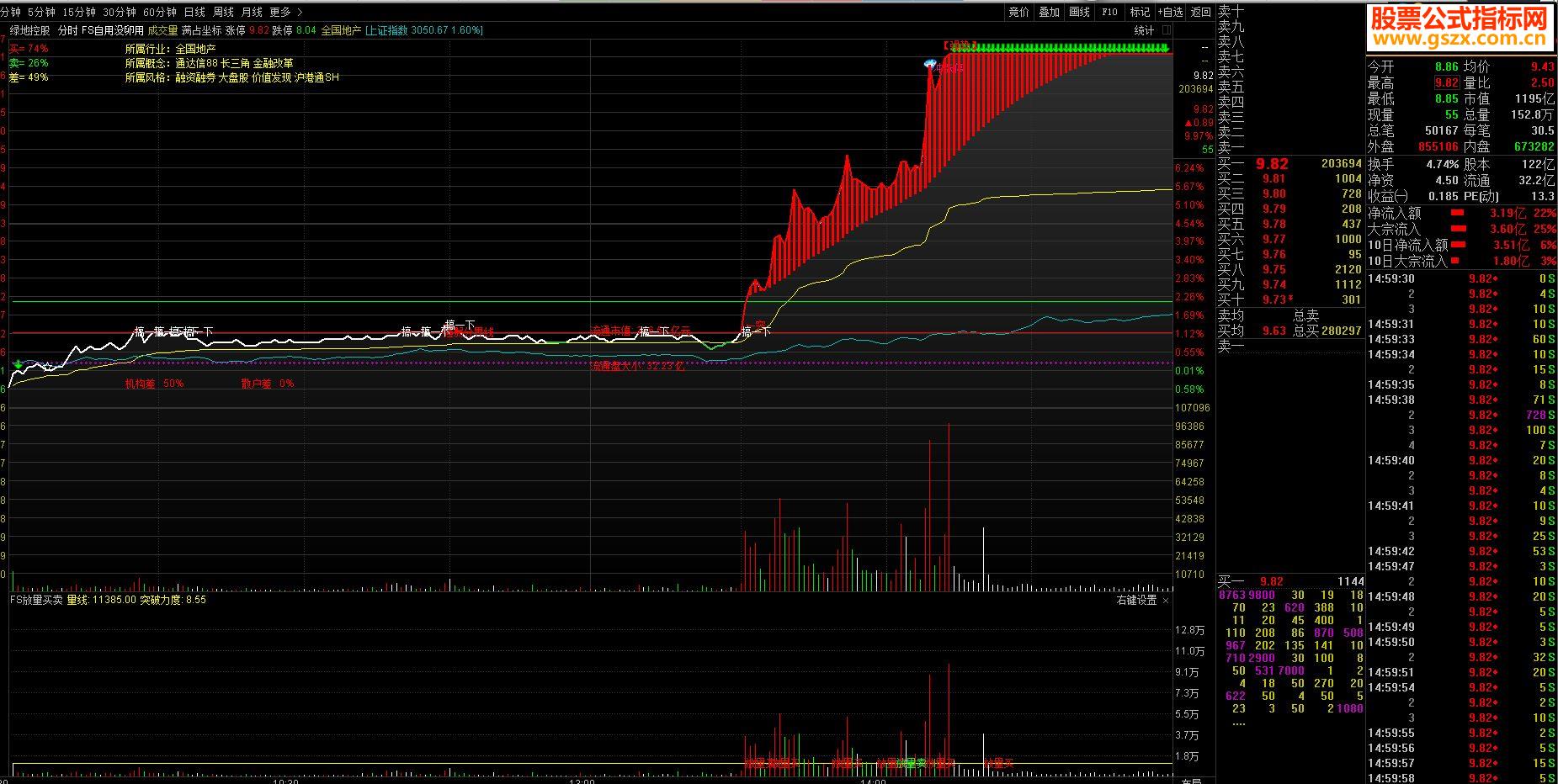
Task: Click the 总买 280297 summary
Action: (1328, 331)
